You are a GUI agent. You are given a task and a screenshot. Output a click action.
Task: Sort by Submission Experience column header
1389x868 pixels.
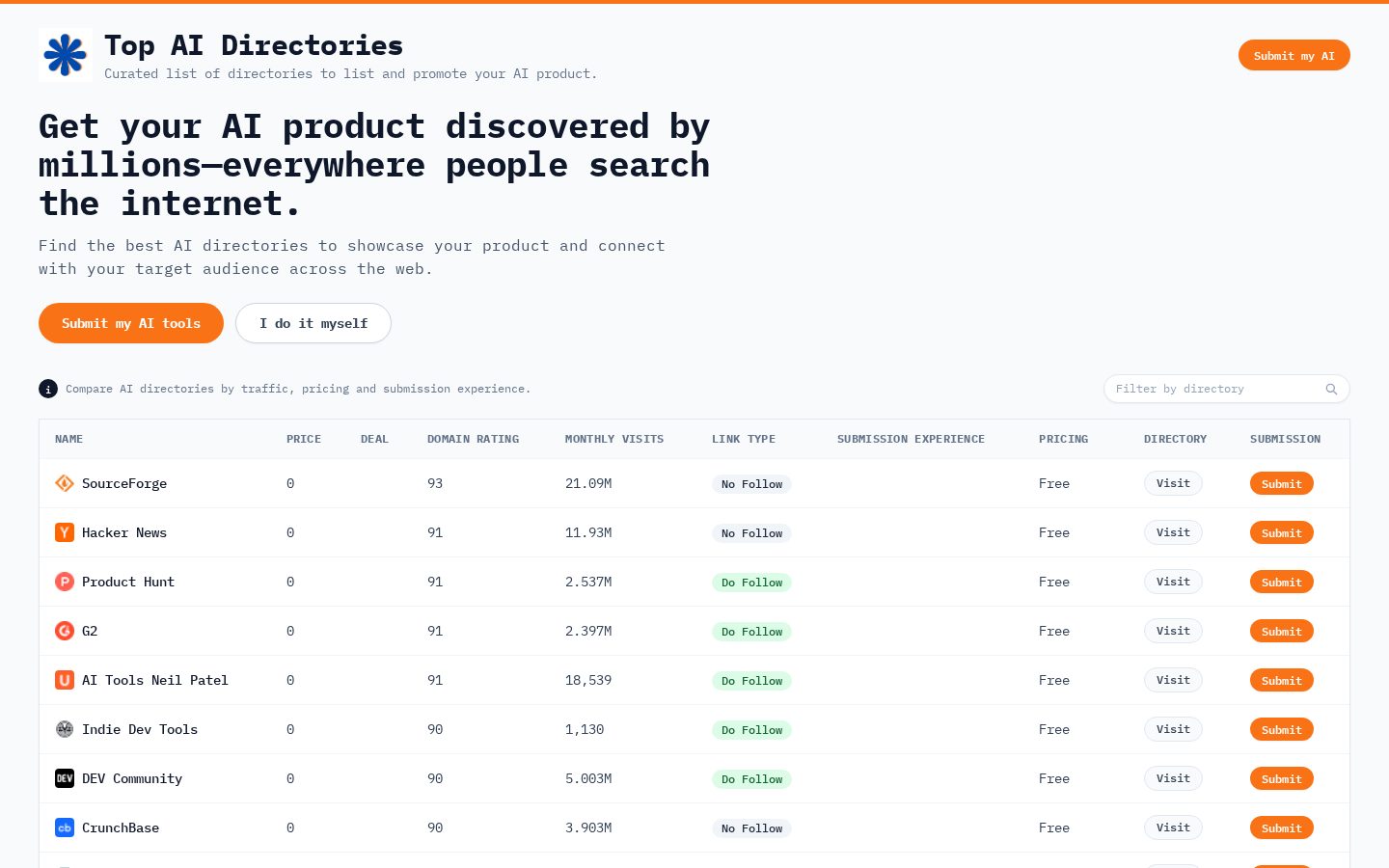pyautogui.click(x=911, y=439)
